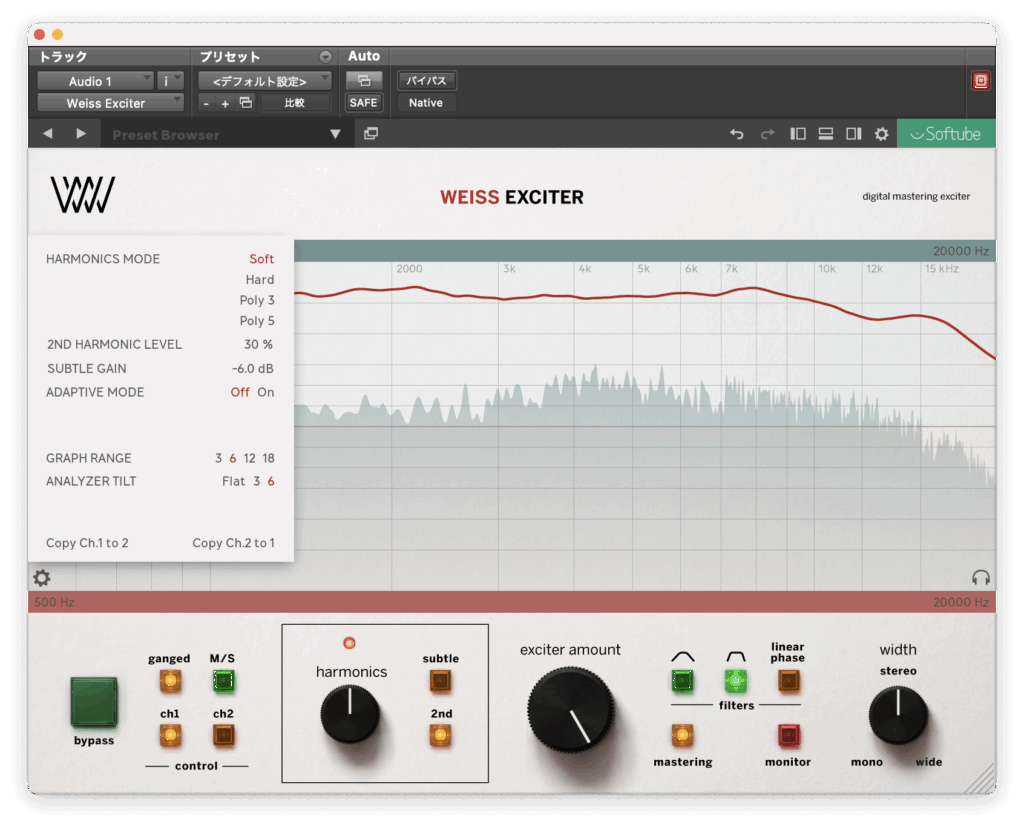
Task: Click the SAFE button
Action: (x=364, y=103)
